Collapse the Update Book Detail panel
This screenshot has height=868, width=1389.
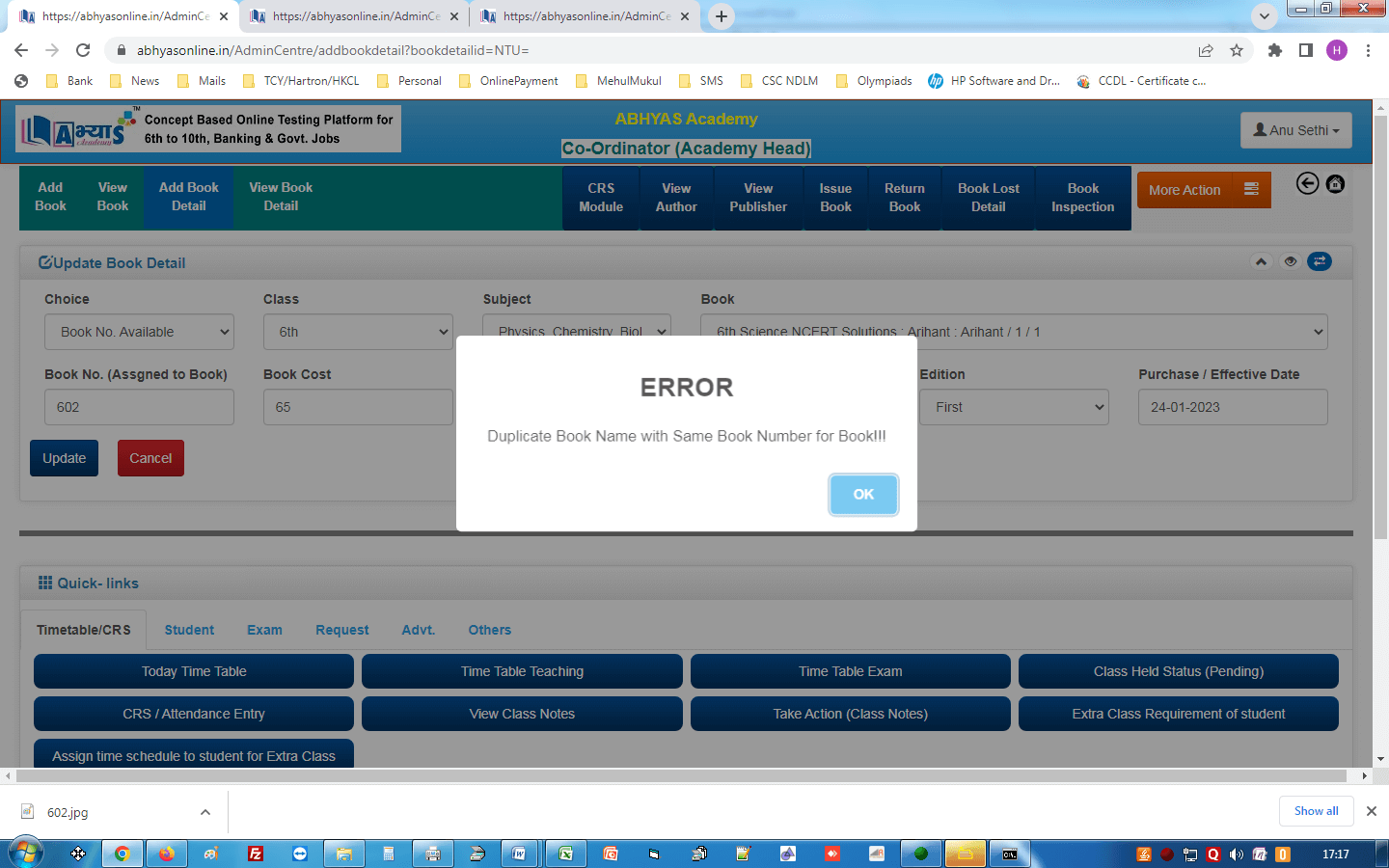pyautogui.click(x=1261, y=261)
